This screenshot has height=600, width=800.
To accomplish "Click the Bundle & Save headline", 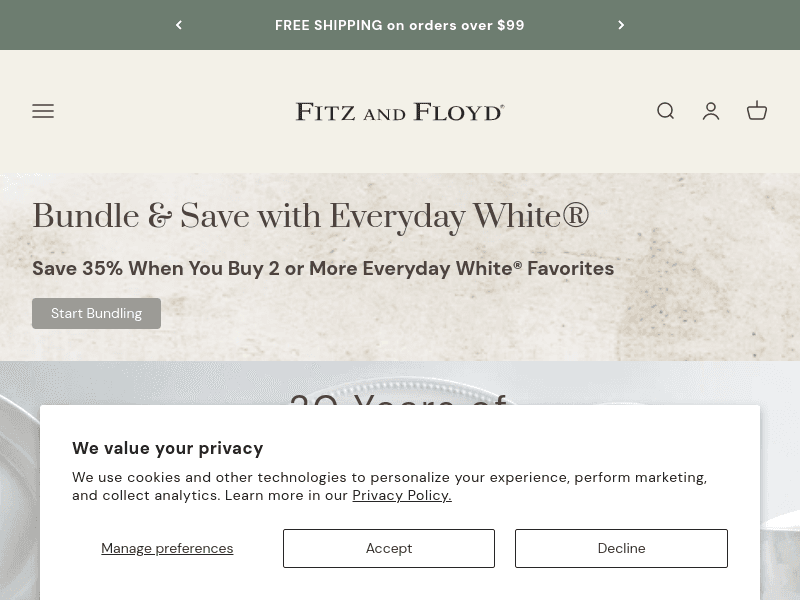I will pyautogui.click(x=311, y=216).
